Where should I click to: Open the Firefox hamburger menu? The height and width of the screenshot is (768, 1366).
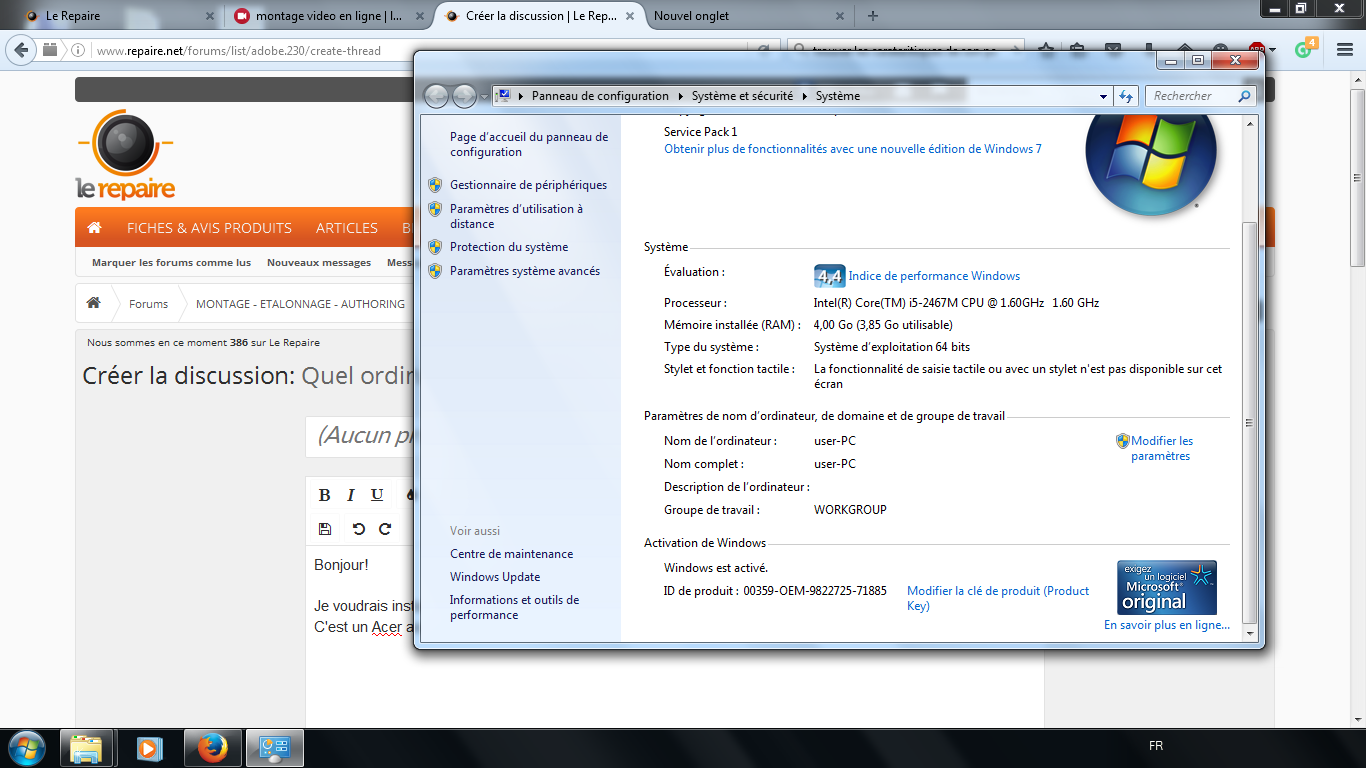(1343, 50)
